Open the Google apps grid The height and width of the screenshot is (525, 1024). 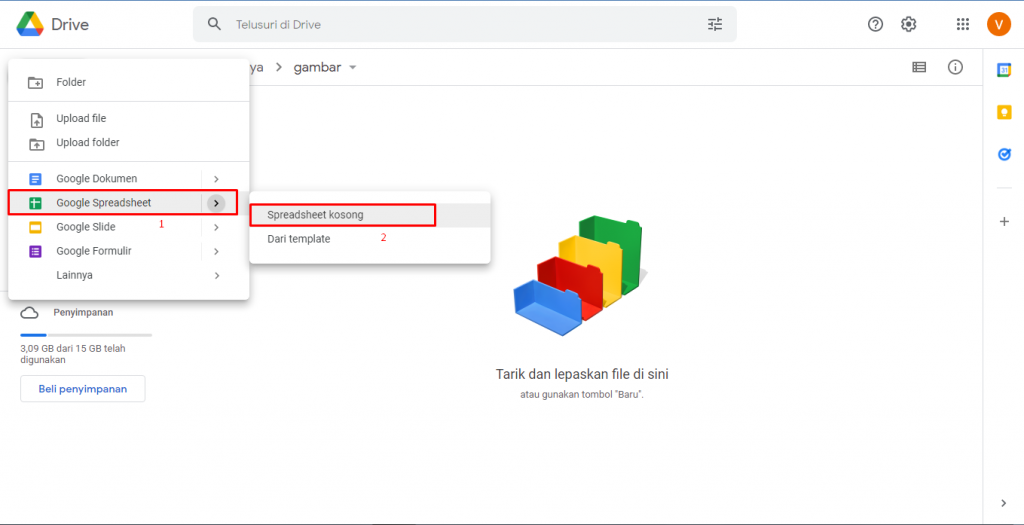coord(963,24)
